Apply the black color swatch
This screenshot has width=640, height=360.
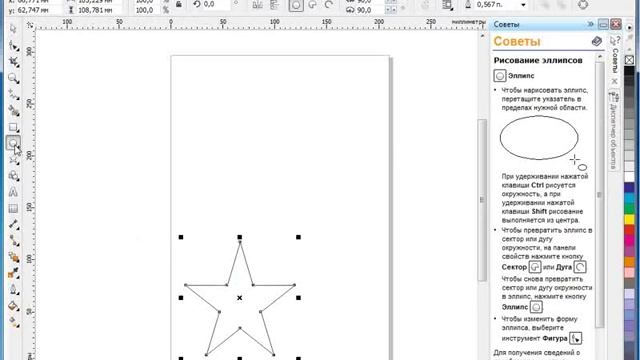pos(629,71)
